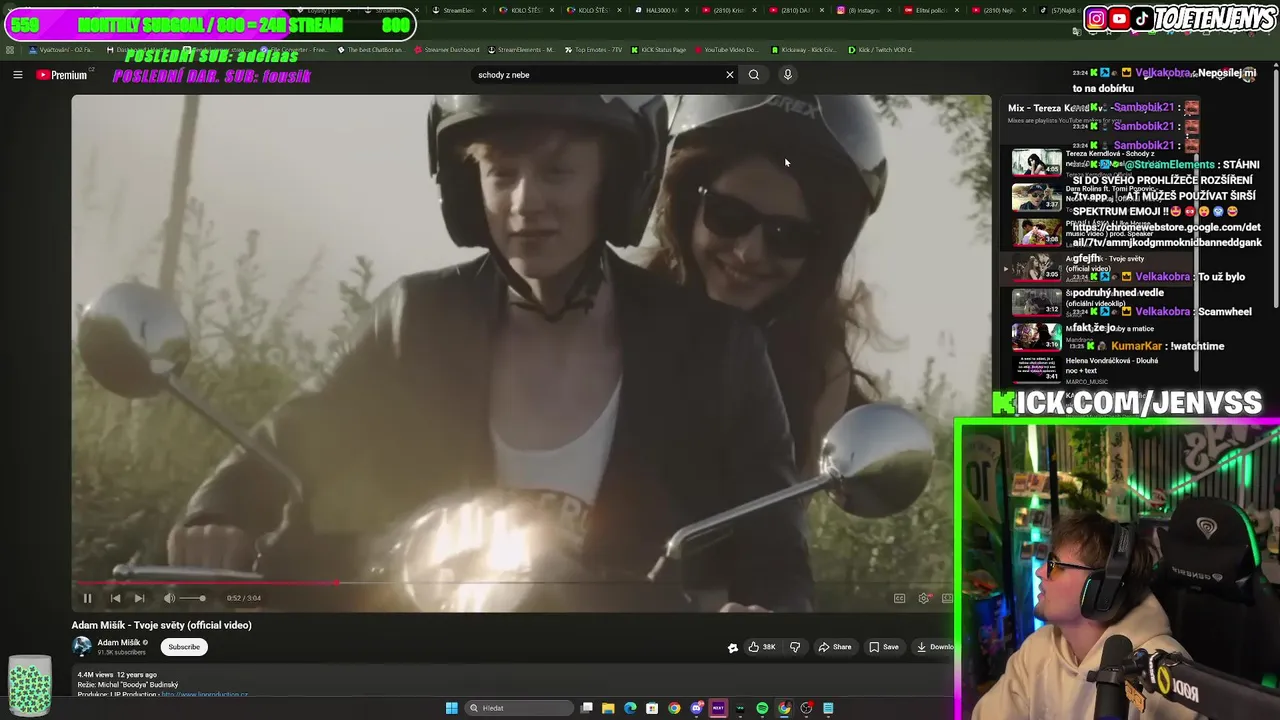This screenshot has width=1280, height=720.
Task: Toggle closed captions on the video
Action: click(x=899, y=598)
